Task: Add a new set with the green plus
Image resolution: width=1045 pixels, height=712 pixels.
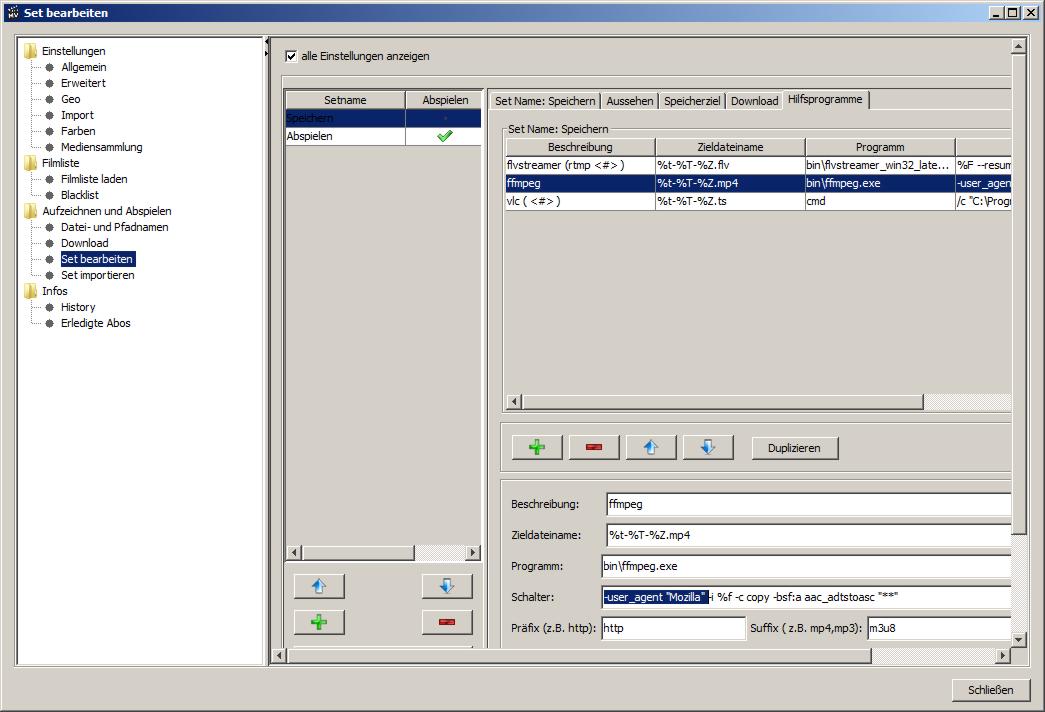Action: tap(319, 622)
